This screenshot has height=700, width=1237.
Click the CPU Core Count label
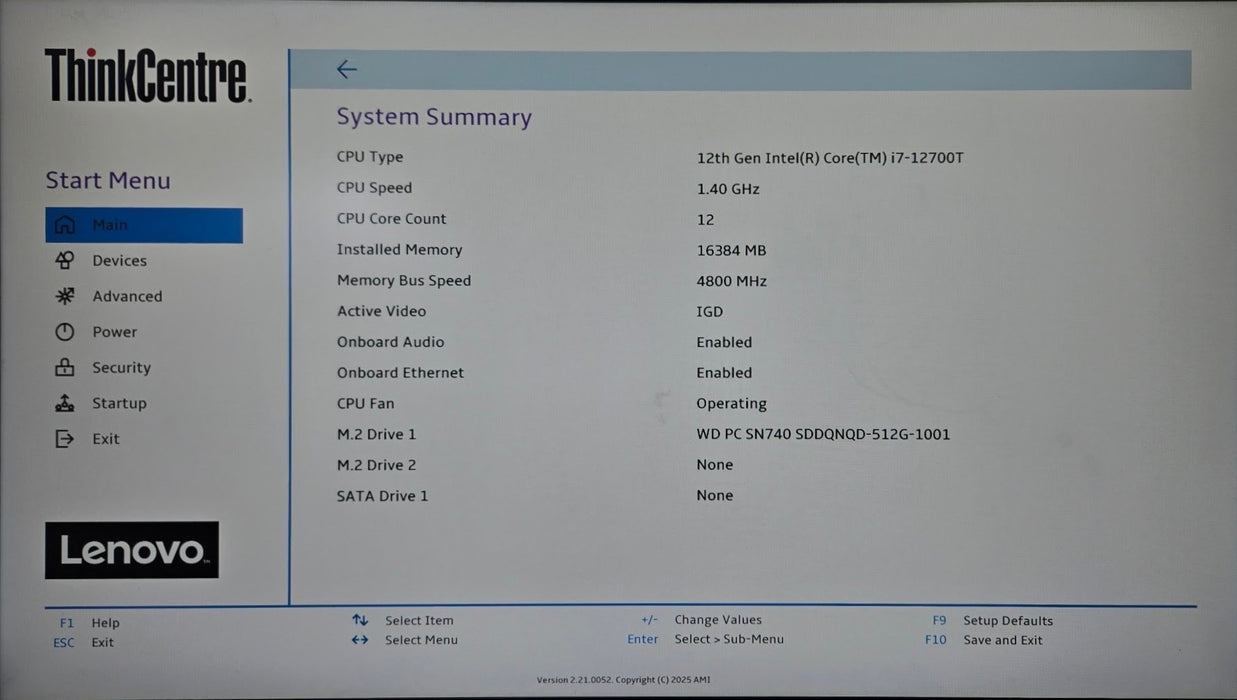tap(391, 219)
